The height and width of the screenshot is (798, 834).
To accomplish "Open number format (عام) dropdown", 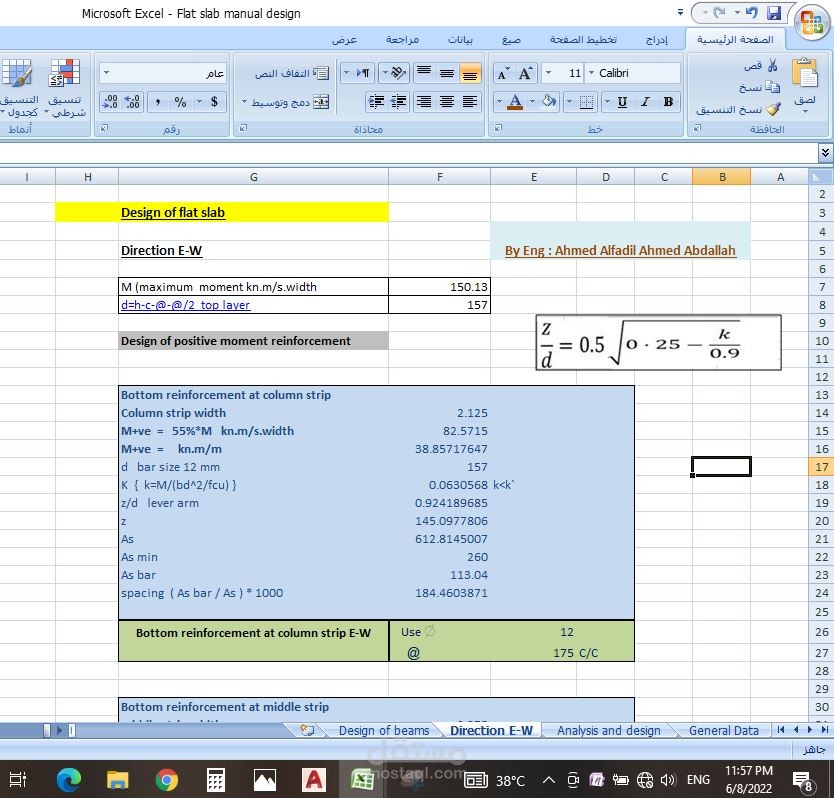I will point(106,73).
